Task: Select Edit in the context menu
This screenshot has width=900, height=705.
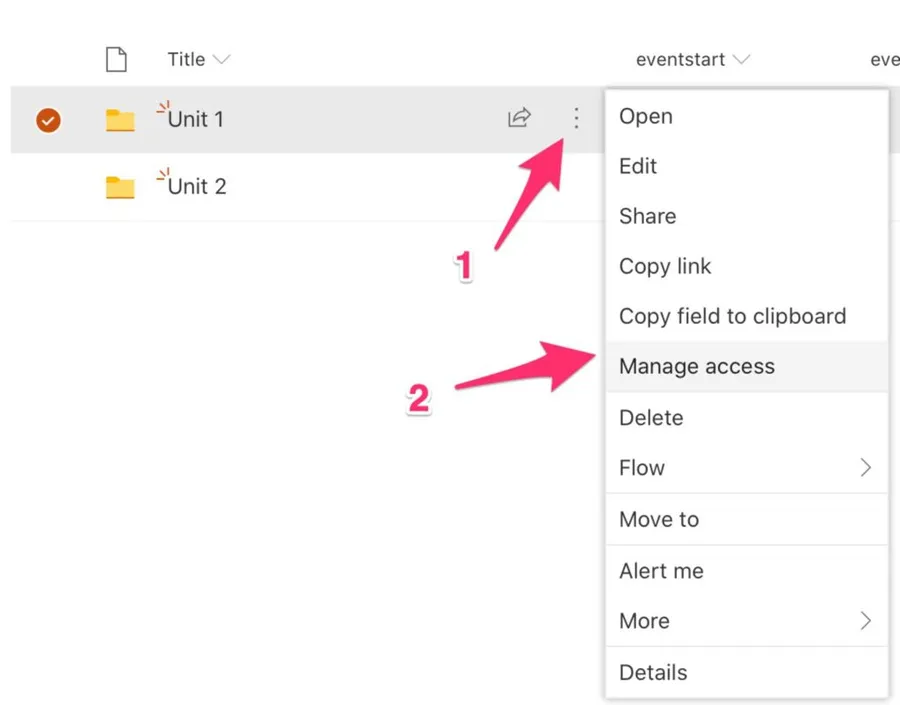Action: click(638, 166)
